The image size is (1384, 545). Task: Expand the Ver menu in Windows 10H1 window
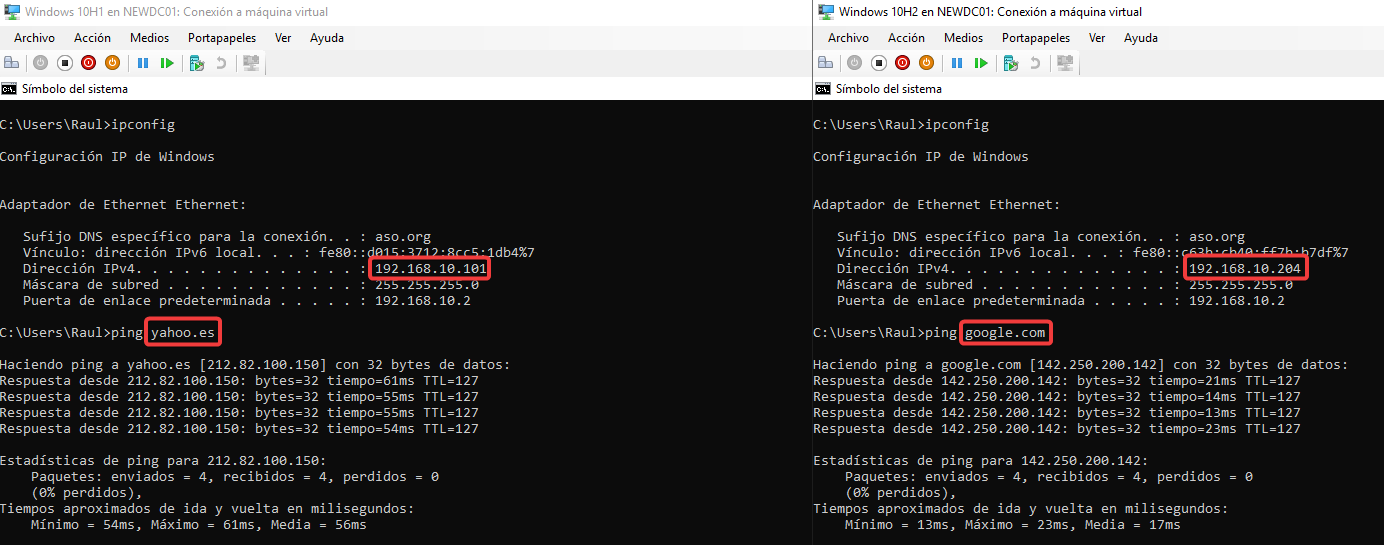coord(283,38)
